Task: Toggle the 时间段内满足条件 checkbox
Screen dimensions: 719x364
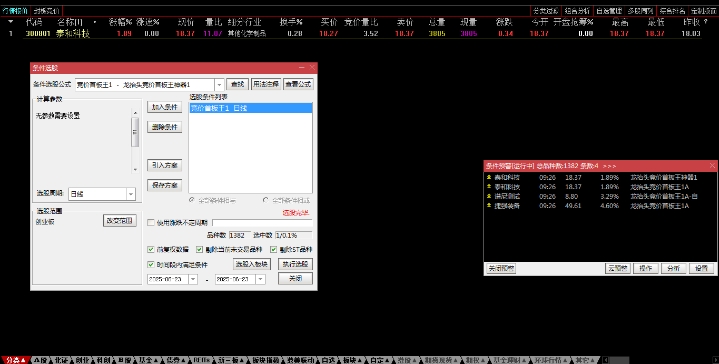Action: point(150,265)
